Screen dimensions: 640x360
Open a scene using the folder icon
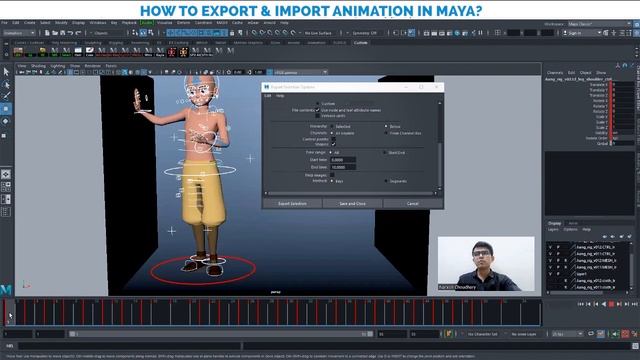pyautogui.click(x=55, y=33)
